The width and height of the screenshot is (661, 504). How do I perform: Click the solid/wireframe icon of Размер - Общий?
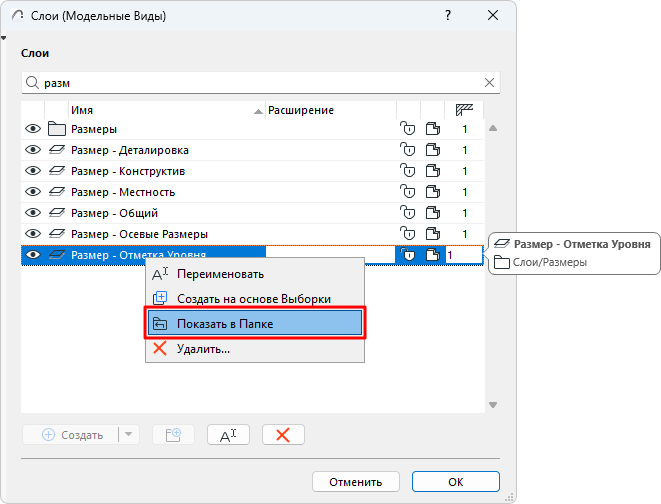coord(433,213)
